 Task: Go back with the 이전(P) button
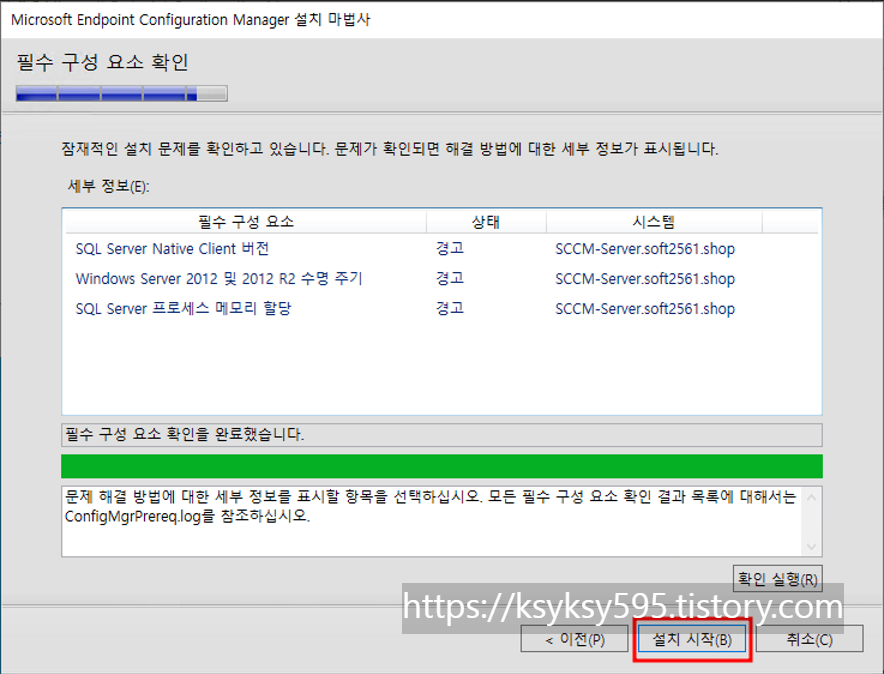click(574, 639)
